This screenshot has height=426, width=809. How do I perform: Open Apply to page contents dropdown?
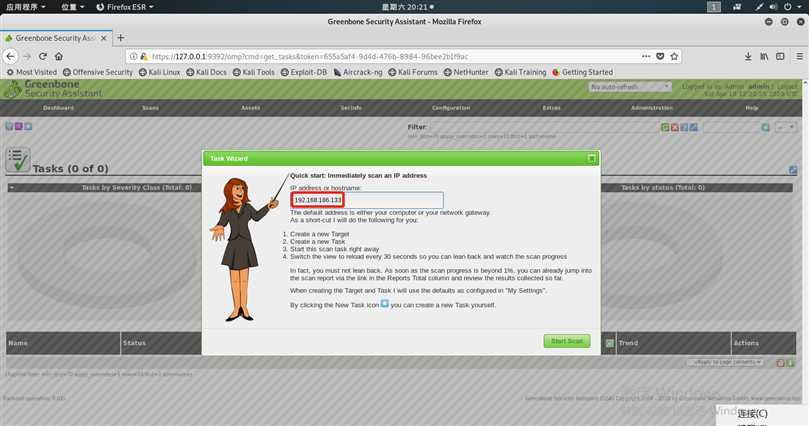(725, 363)
